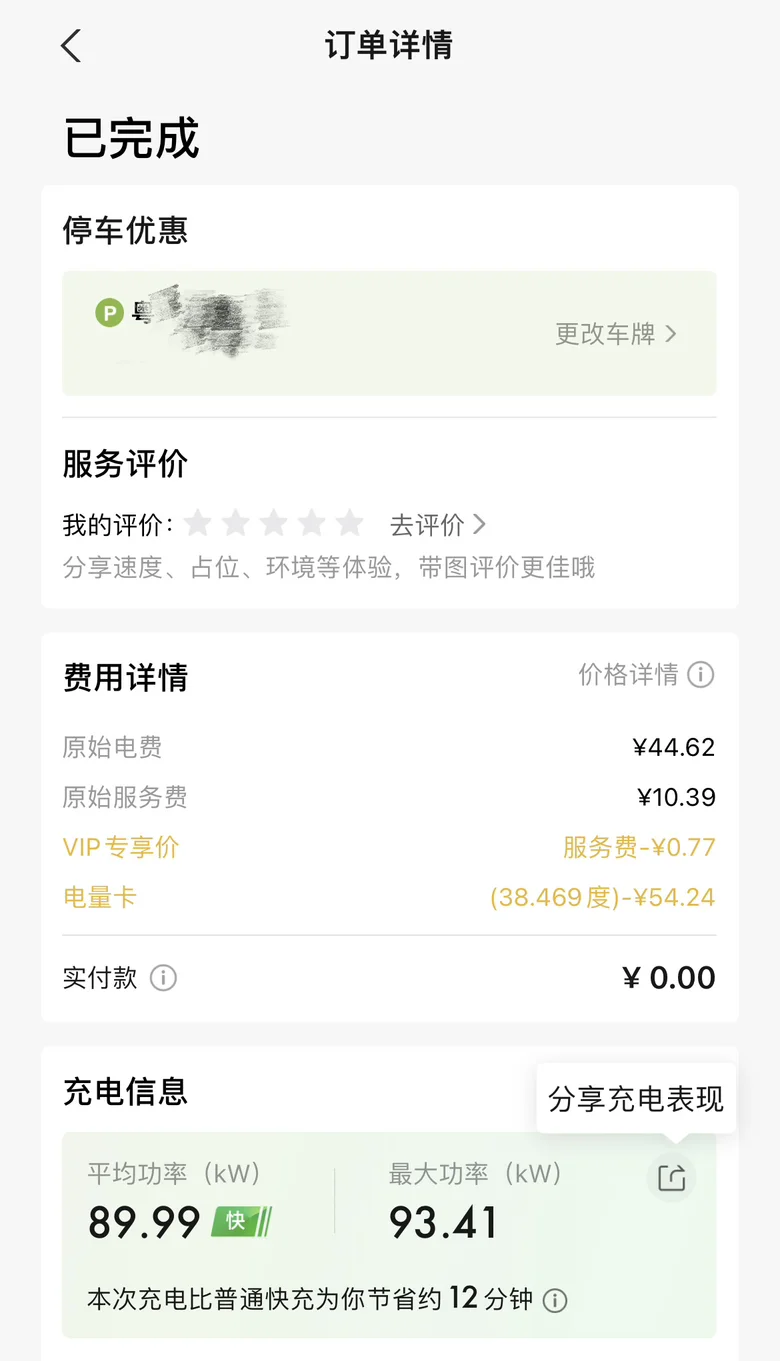This screenshot has width=780, height=1361.
Task: Rate one star in 我的评价
Action: [198, 523]
